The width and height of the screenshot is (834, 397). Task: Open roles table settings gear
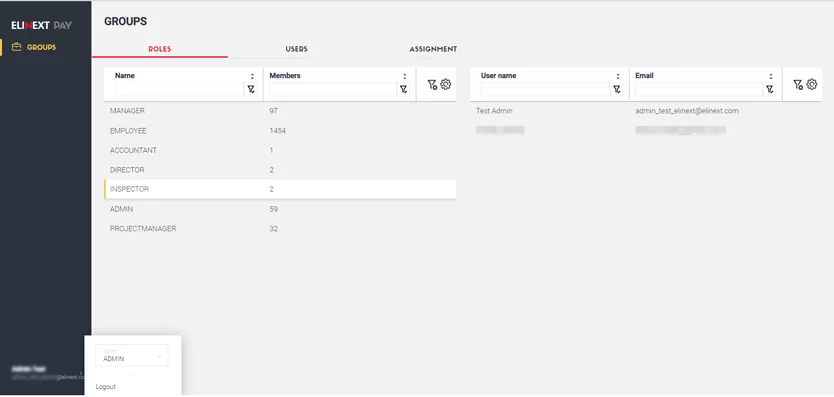(446, 84)
